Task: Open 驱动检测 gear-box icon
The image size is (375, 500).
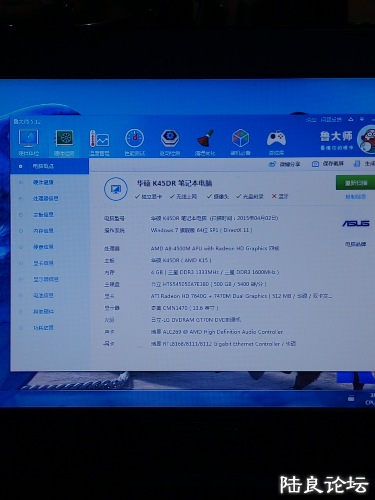Action: pyautogui.click(x=170, y=138)
